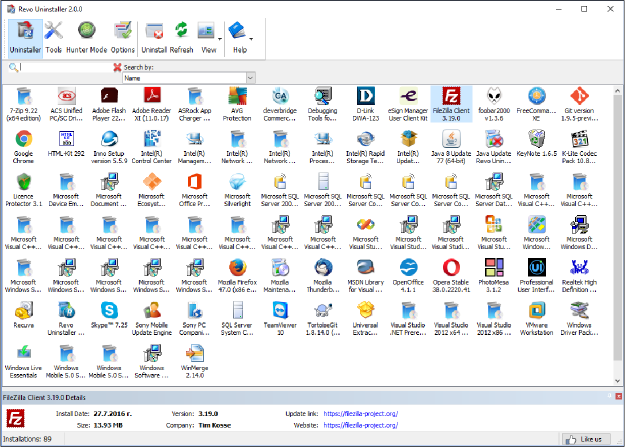Select PhotoMesa 3.1.2 icon
The image size is (625, 447).
coord(494,276)
